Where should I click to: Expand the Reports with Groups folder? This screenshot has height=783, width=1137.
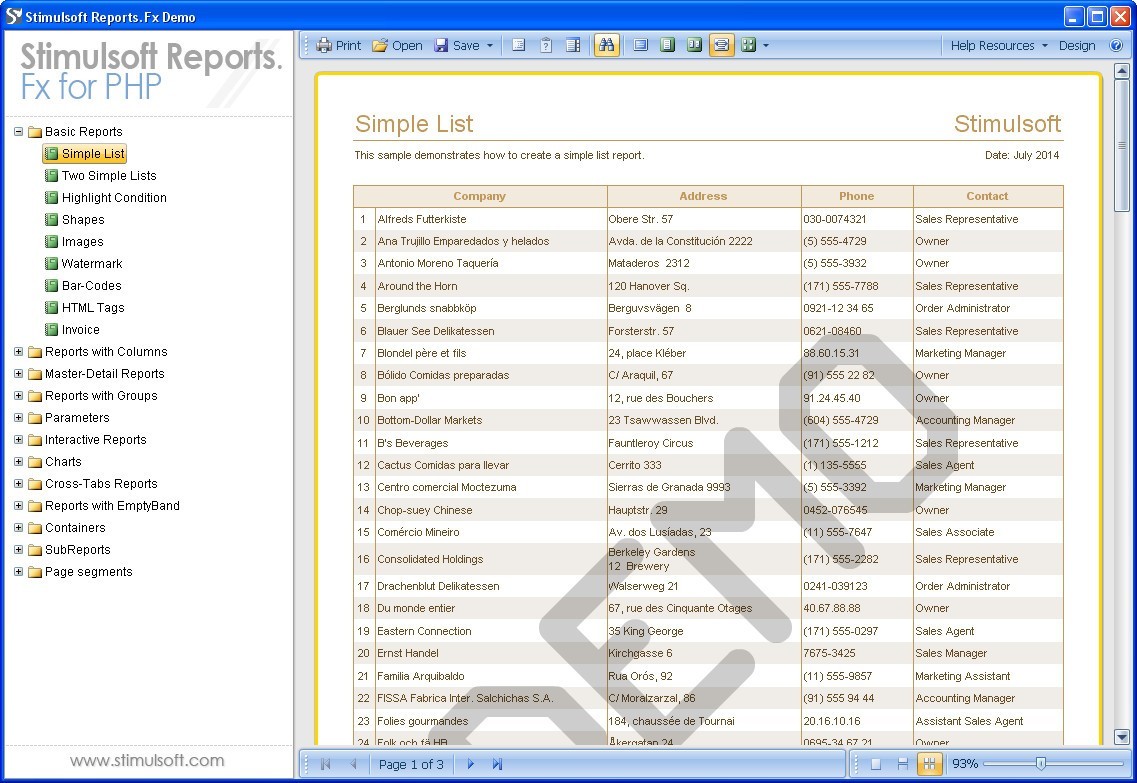[x=19, y=396]
